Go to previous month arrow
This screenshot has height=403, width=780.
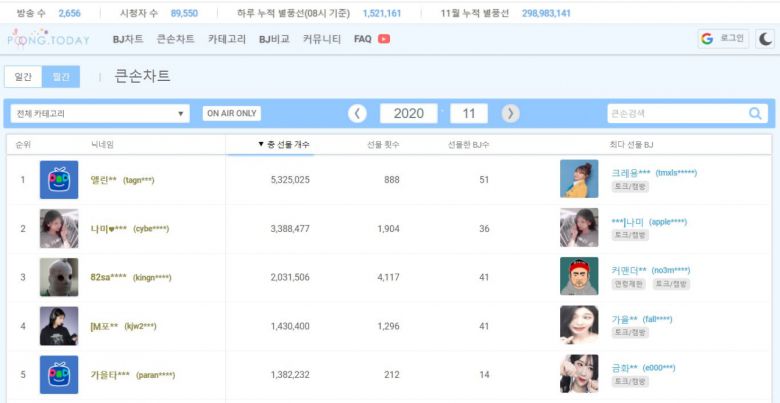pos(357,114)
